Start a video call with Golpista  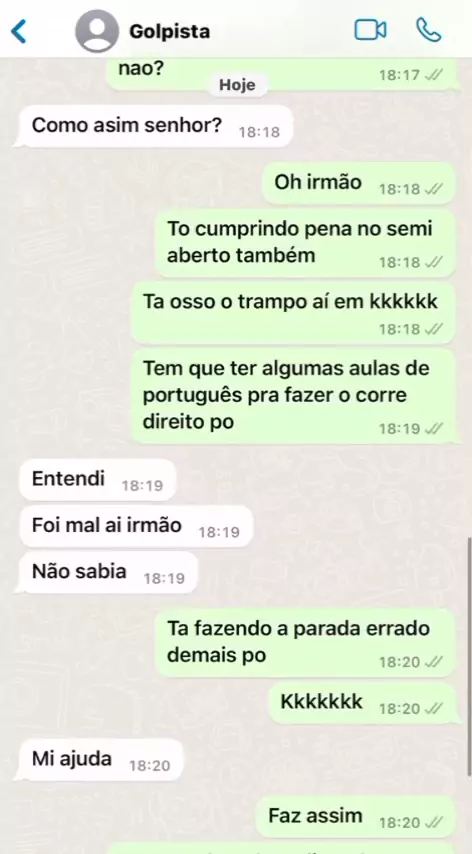[x=370, y=30]
